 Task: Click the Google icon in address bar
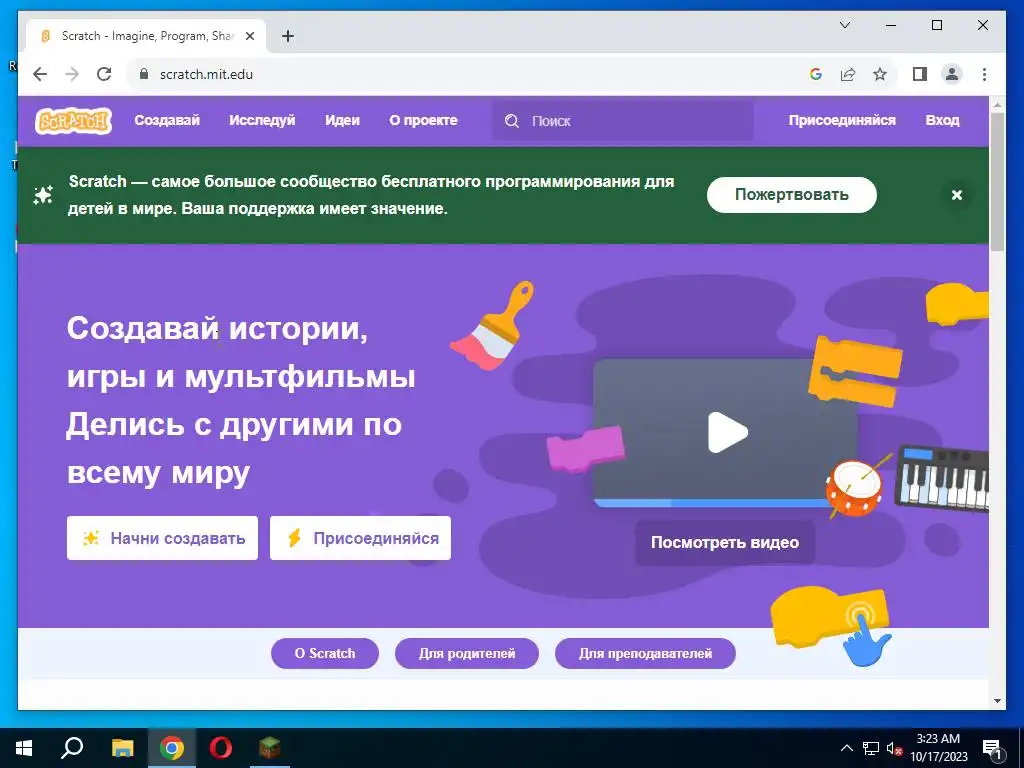pos(816,74)
